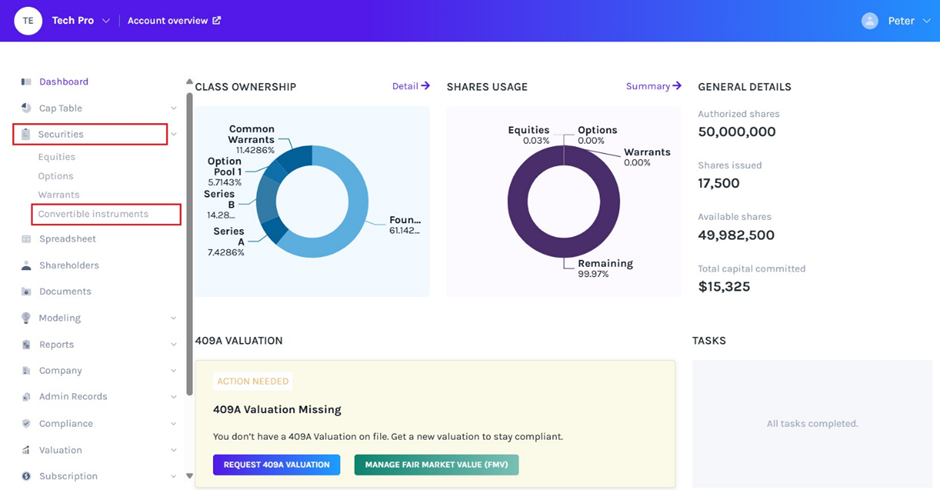This screenshot has width=940, height=490.
Task: Click the Documents folder icon
Action: [x=26, y=292]
